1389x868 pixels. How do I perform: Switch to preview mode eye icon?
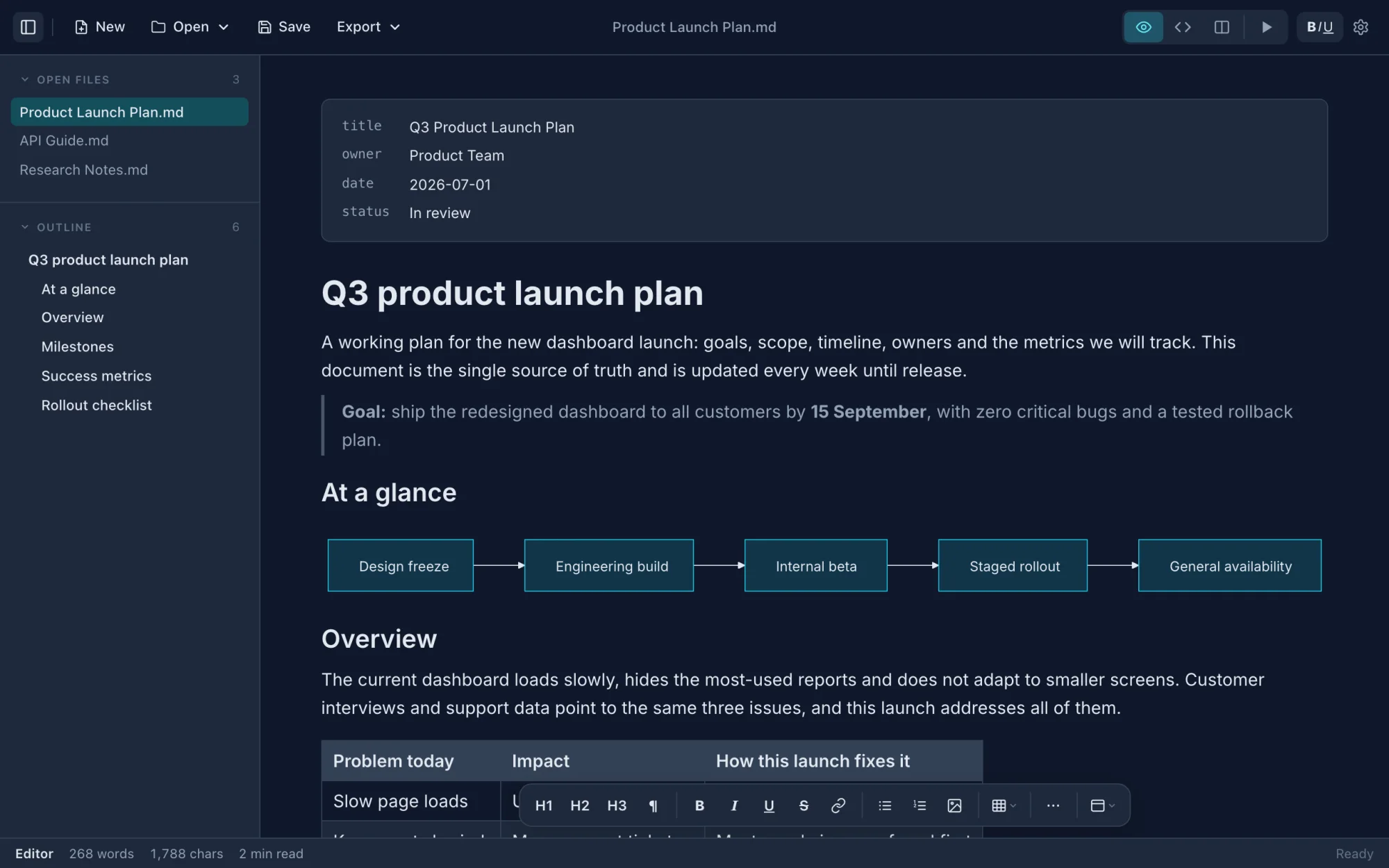pos(1143,27)
